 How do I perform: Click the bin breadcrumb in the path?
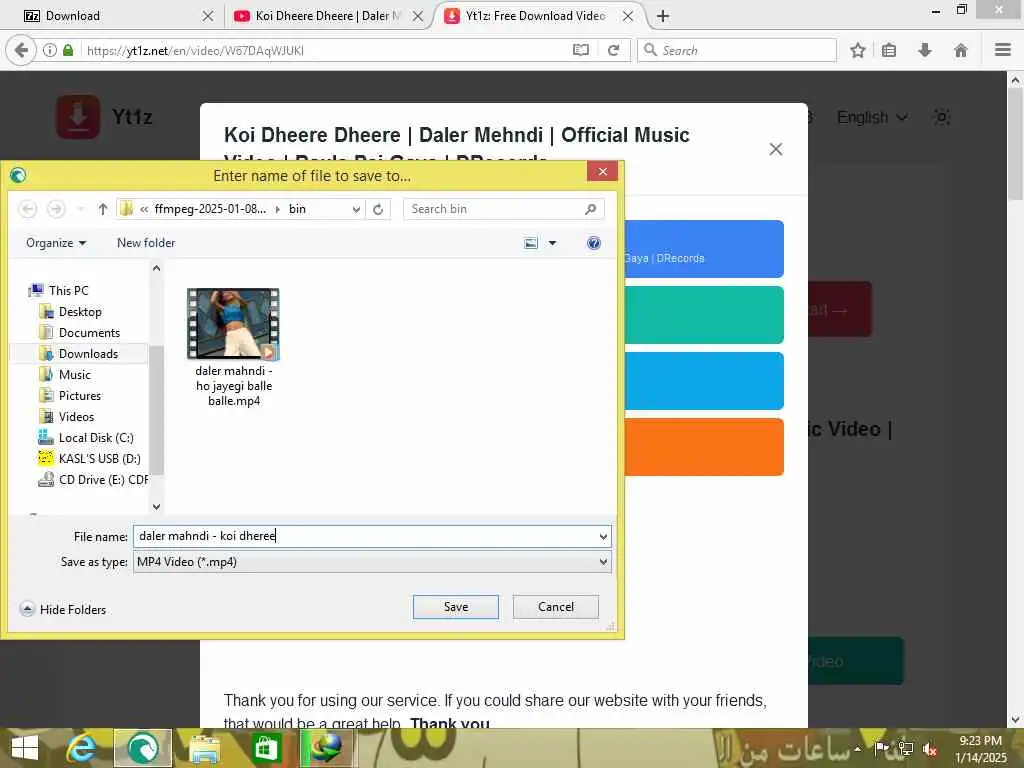pos(297,209)
